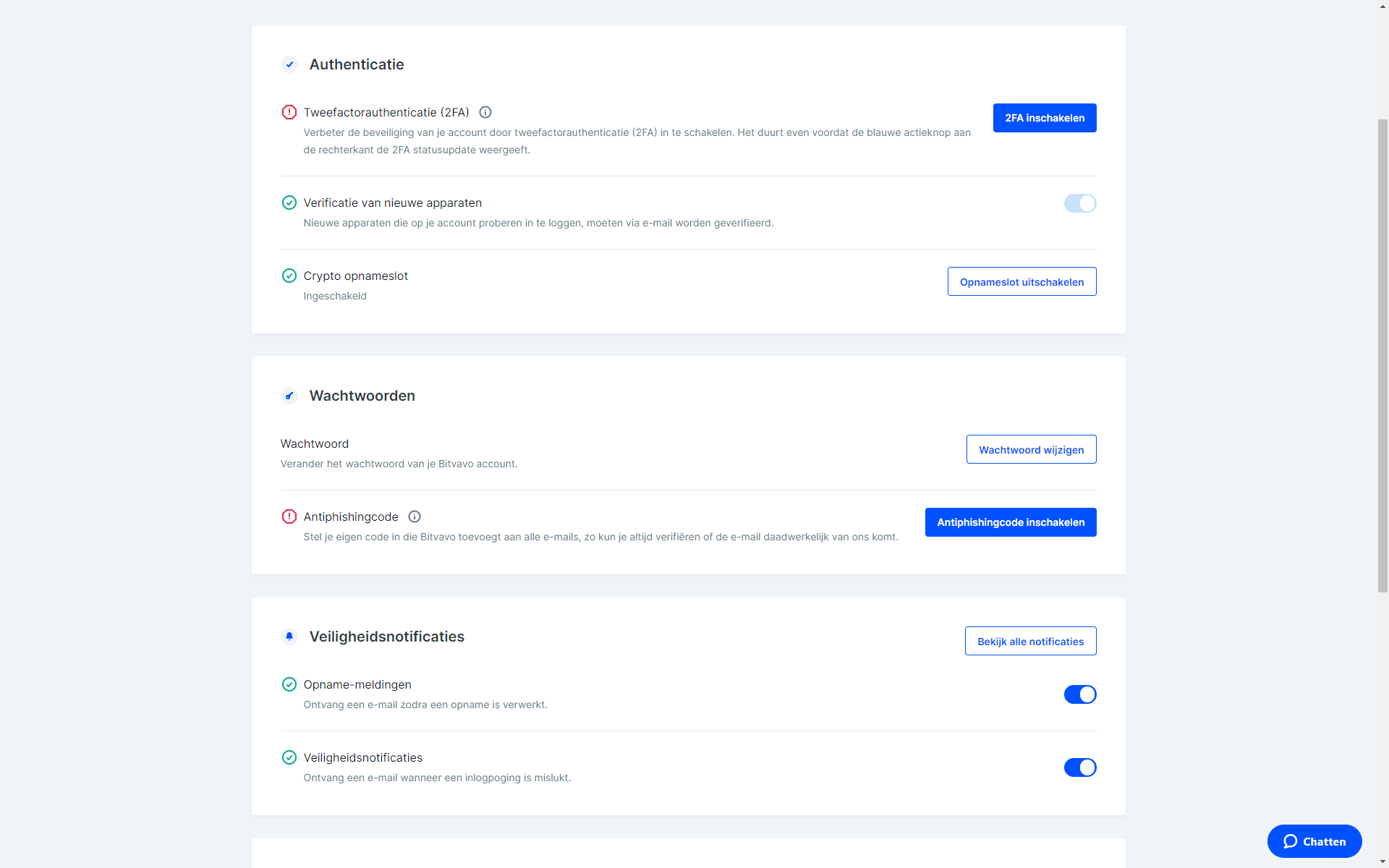Click the green check icon for Opname-meldingen
The image size is (1389, 868).
tap(289, 684)
